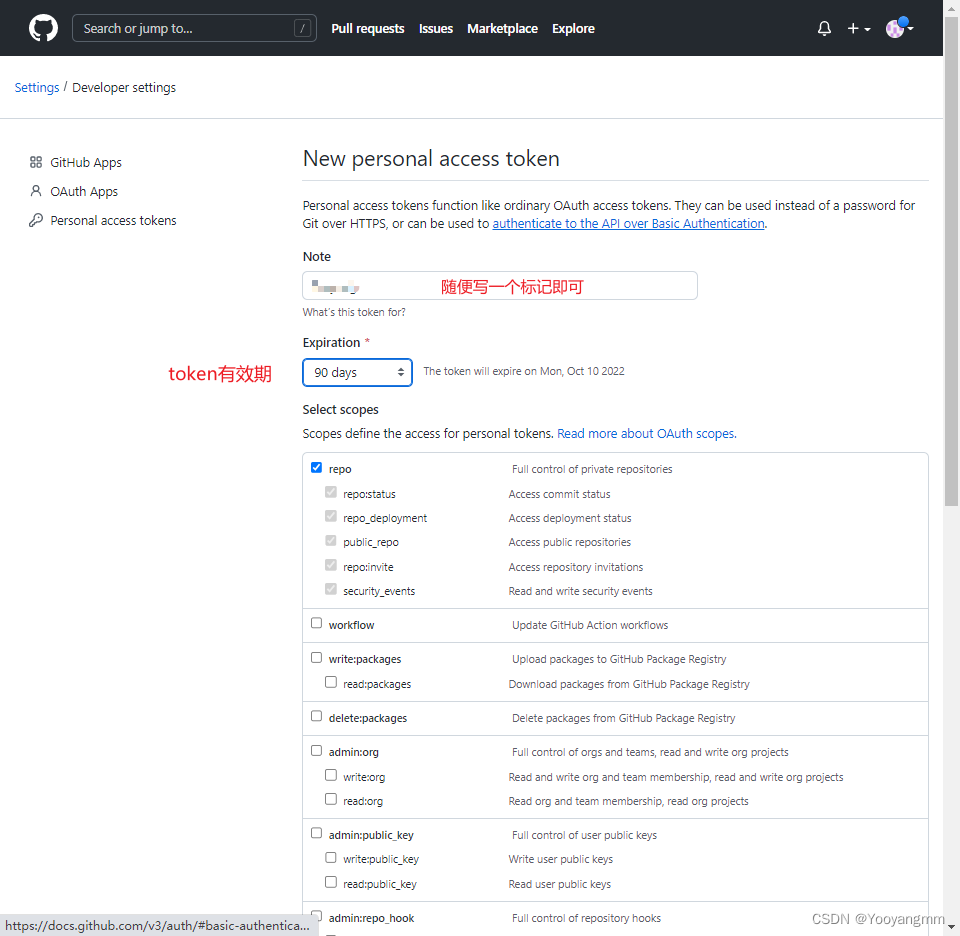The height and width of the screenshot is (936, 960).
Task: Click the 'Delete packages from GitHub Package Registry' text
Action: 623,718
